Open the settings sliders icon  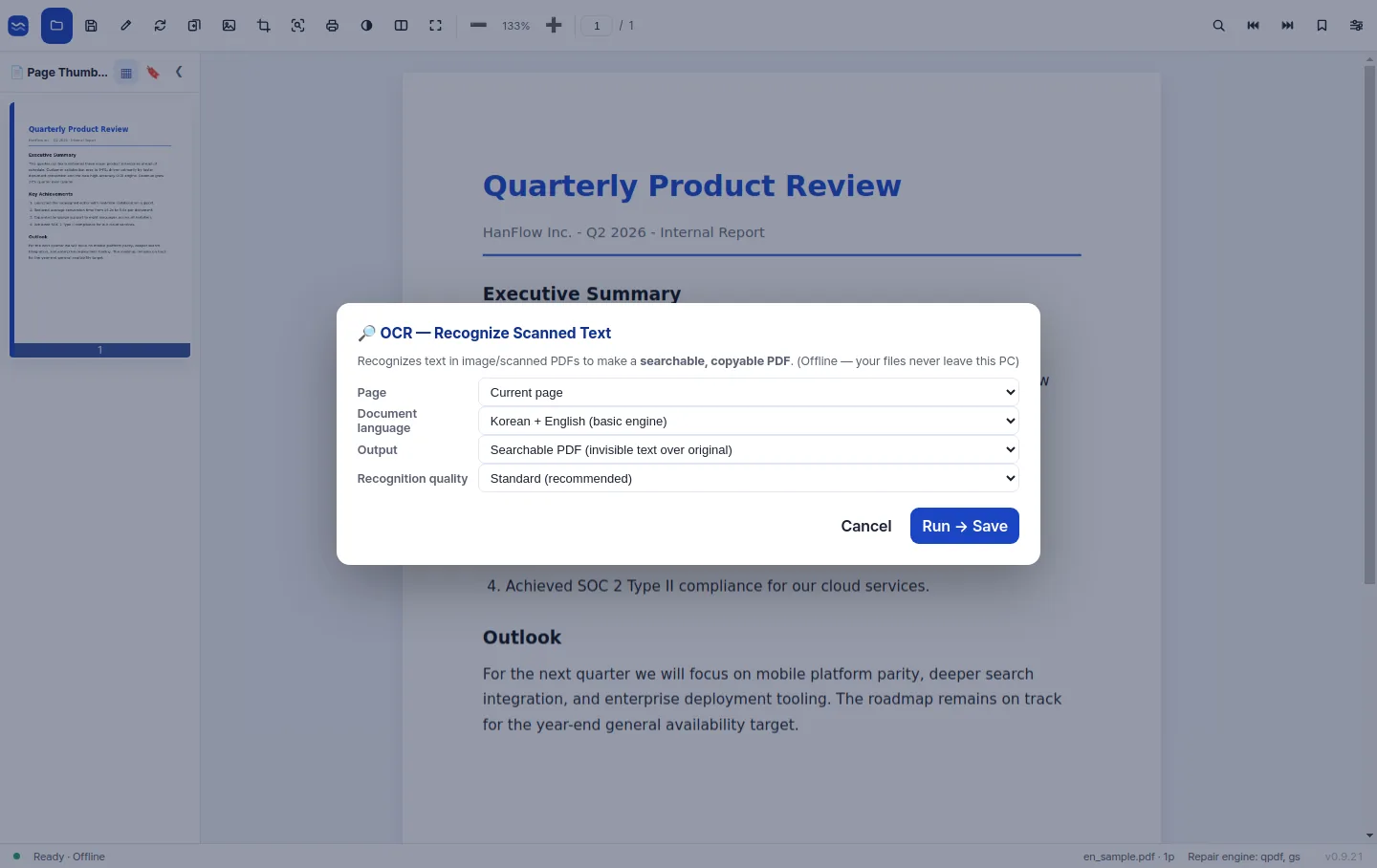pyautogui.click(x=1357, y=26)
